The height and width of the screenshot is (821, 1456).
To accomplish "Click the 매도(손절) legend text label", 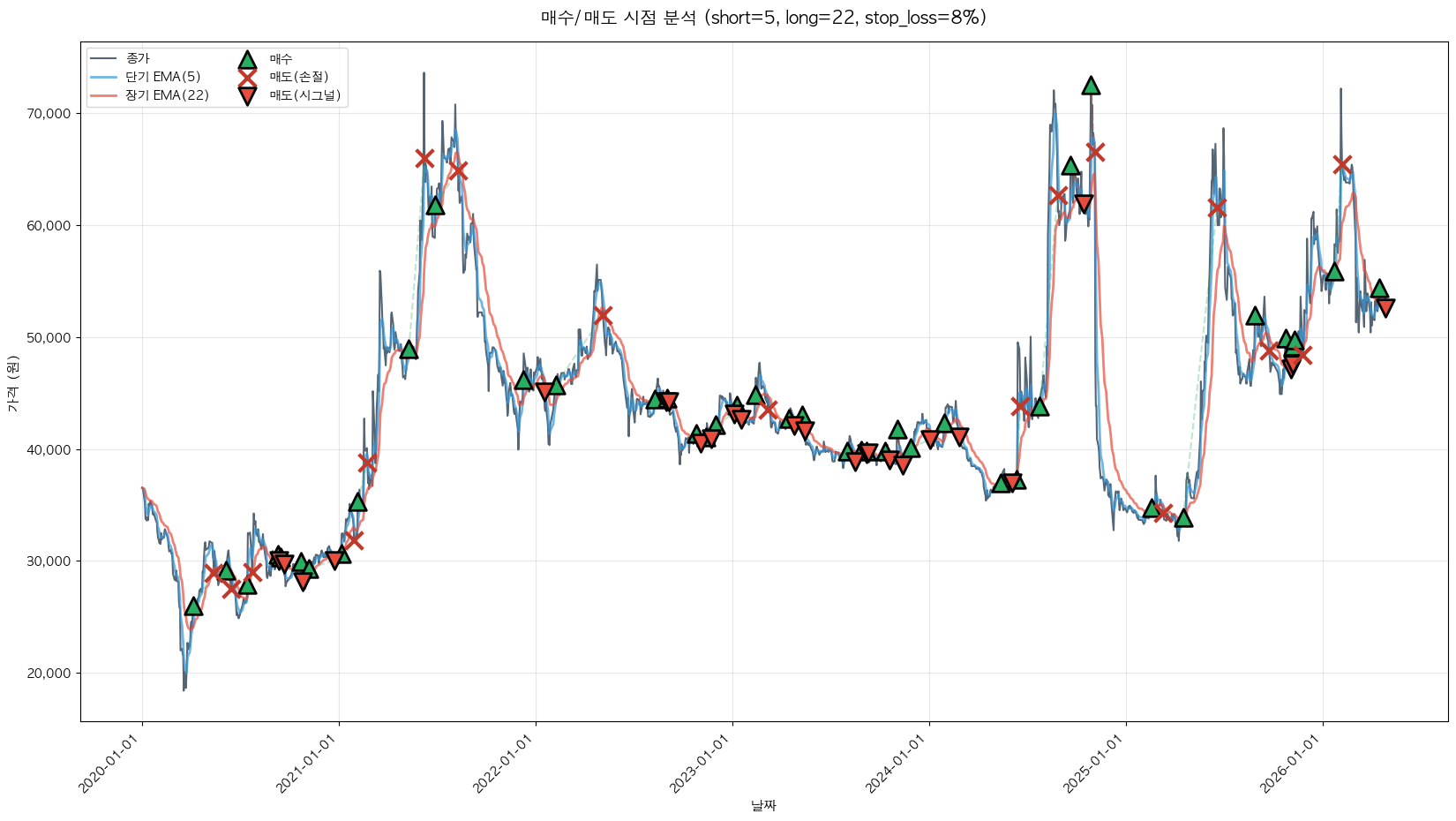I will coord(298,77).
